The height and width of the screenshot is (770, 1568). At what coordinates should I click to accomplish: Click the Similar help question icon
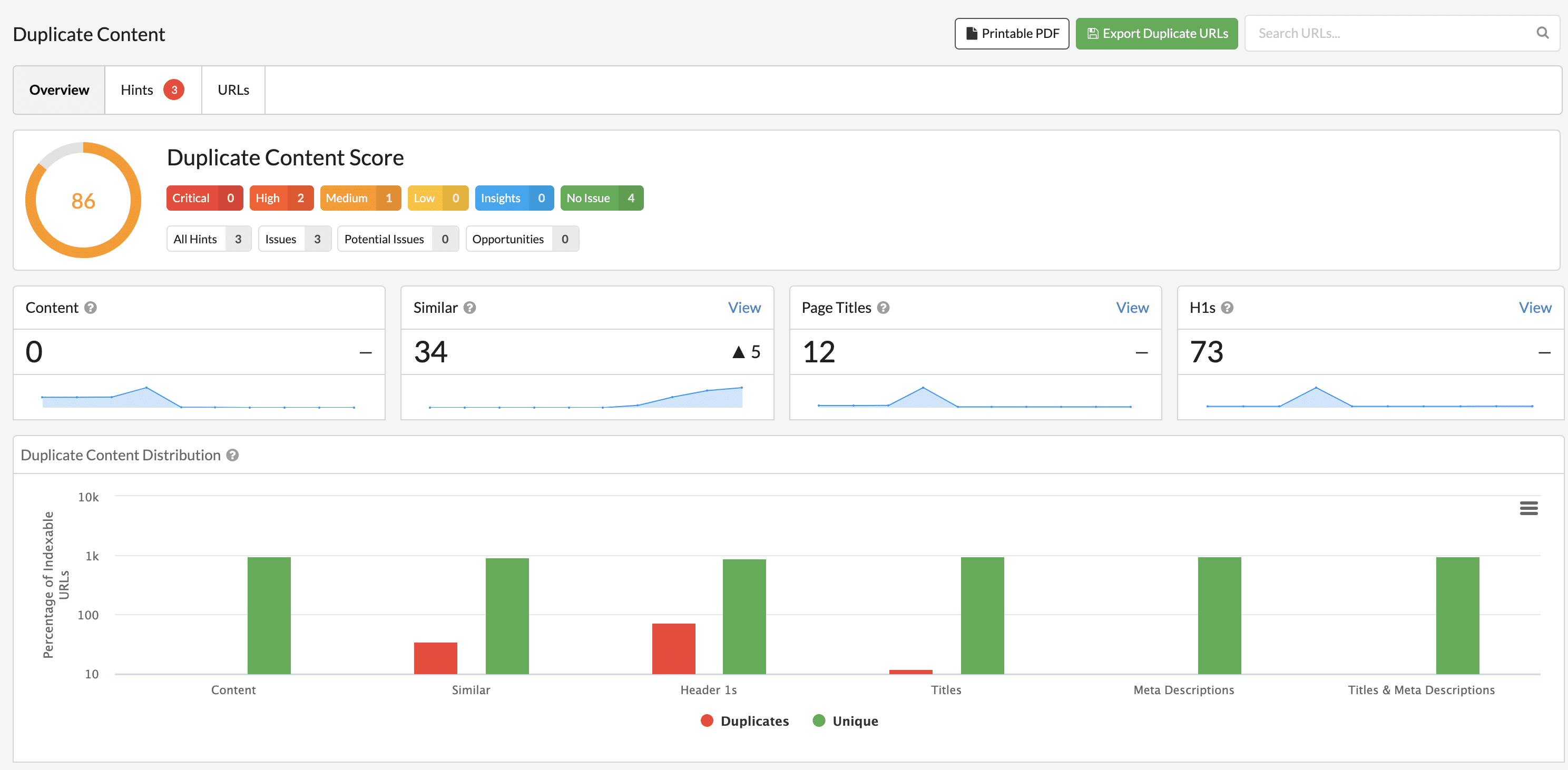point(469,308)
